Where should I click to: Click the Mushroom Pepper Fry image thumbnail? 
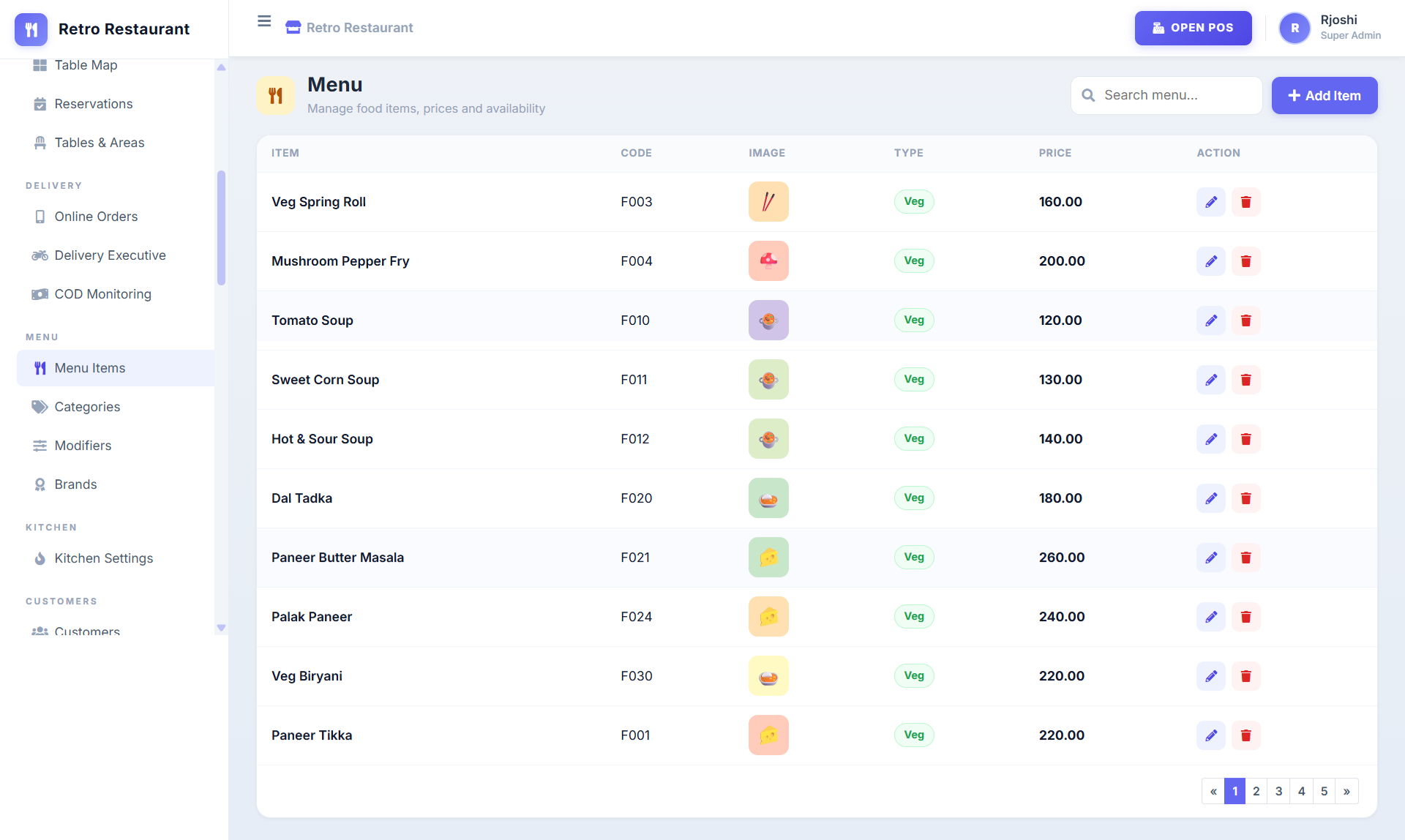click(x=768, y=261)
